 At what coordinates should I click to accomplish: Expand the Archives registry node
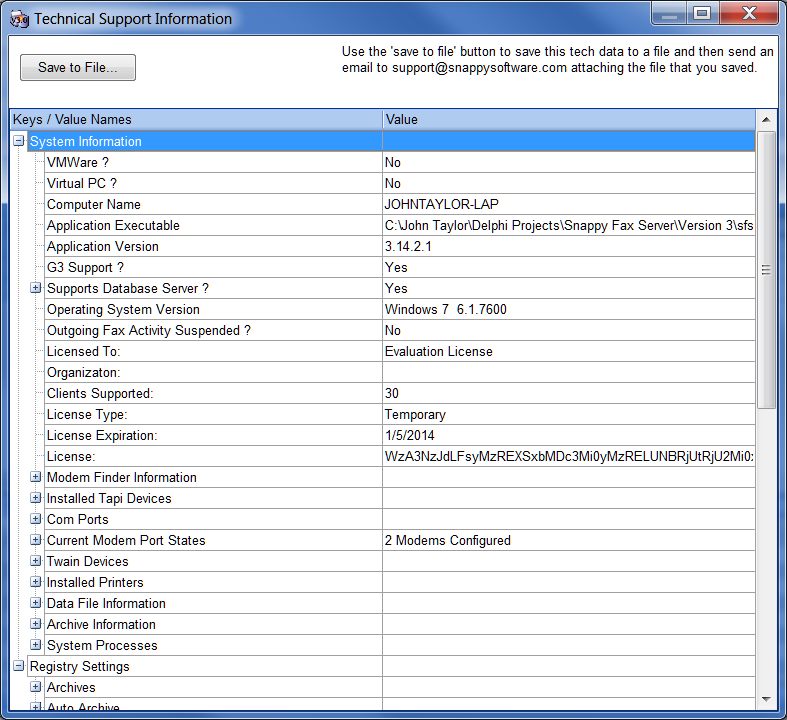point(36,687)
